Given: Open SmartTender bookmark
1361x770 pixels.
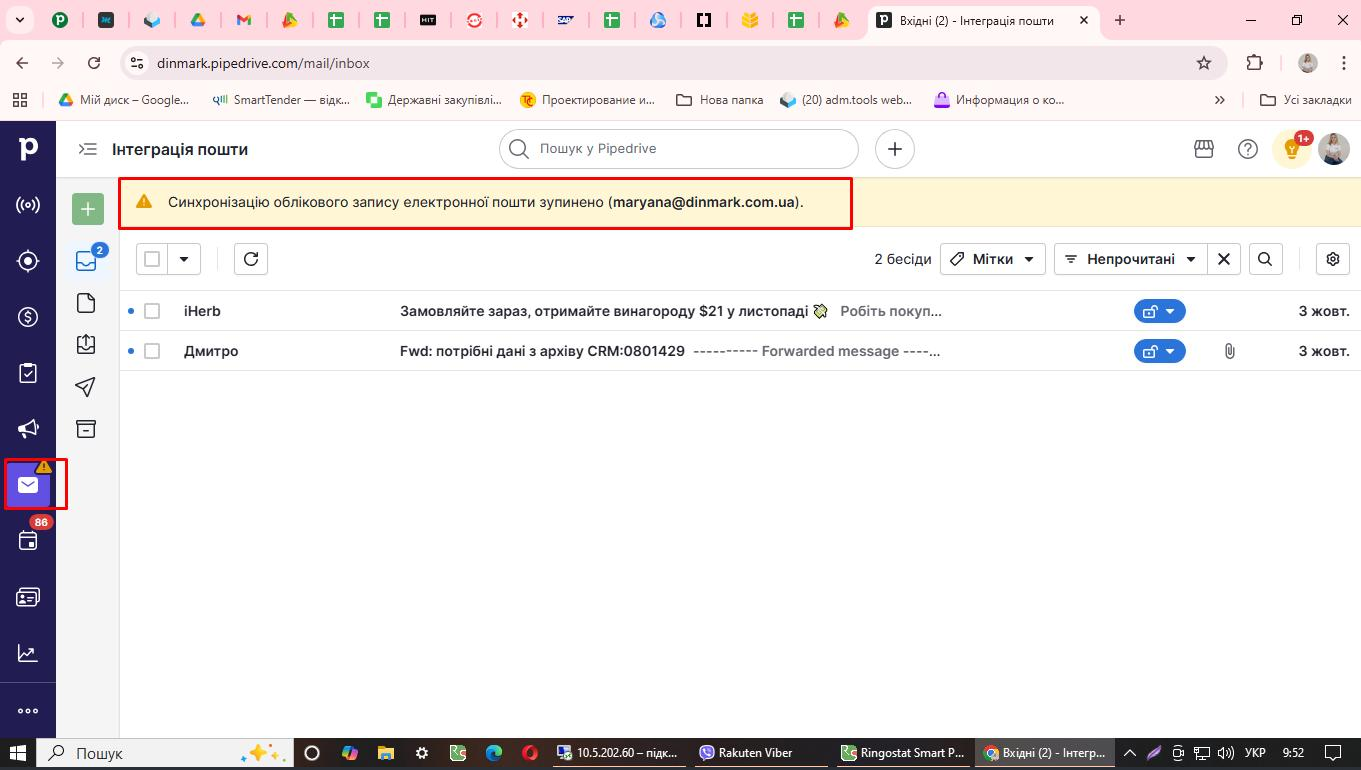Looking at the screenshot, I should pos(280,100).
